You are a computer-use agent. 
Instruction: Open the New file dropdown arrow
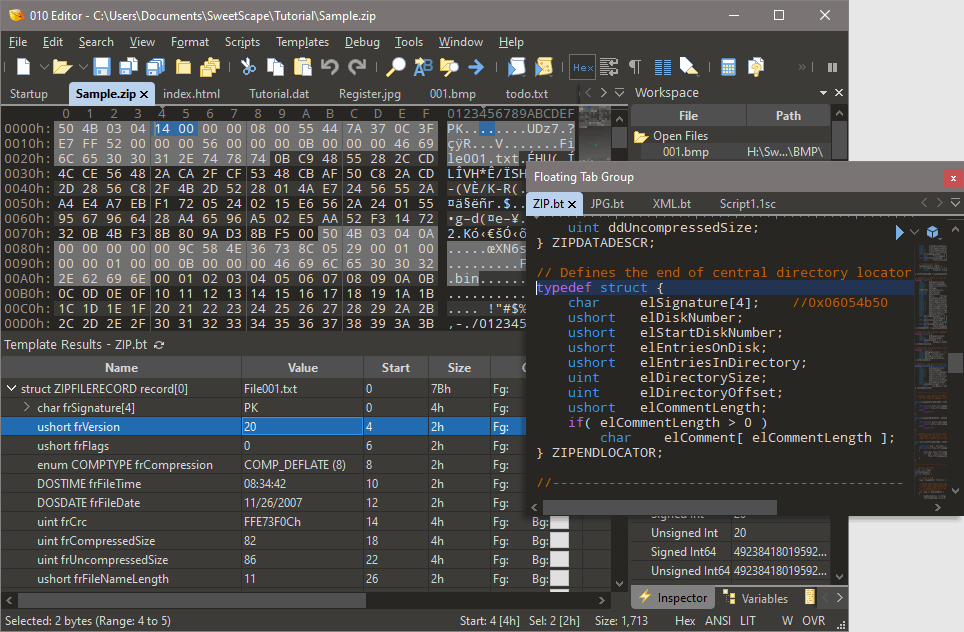click(x=44, y=66)
